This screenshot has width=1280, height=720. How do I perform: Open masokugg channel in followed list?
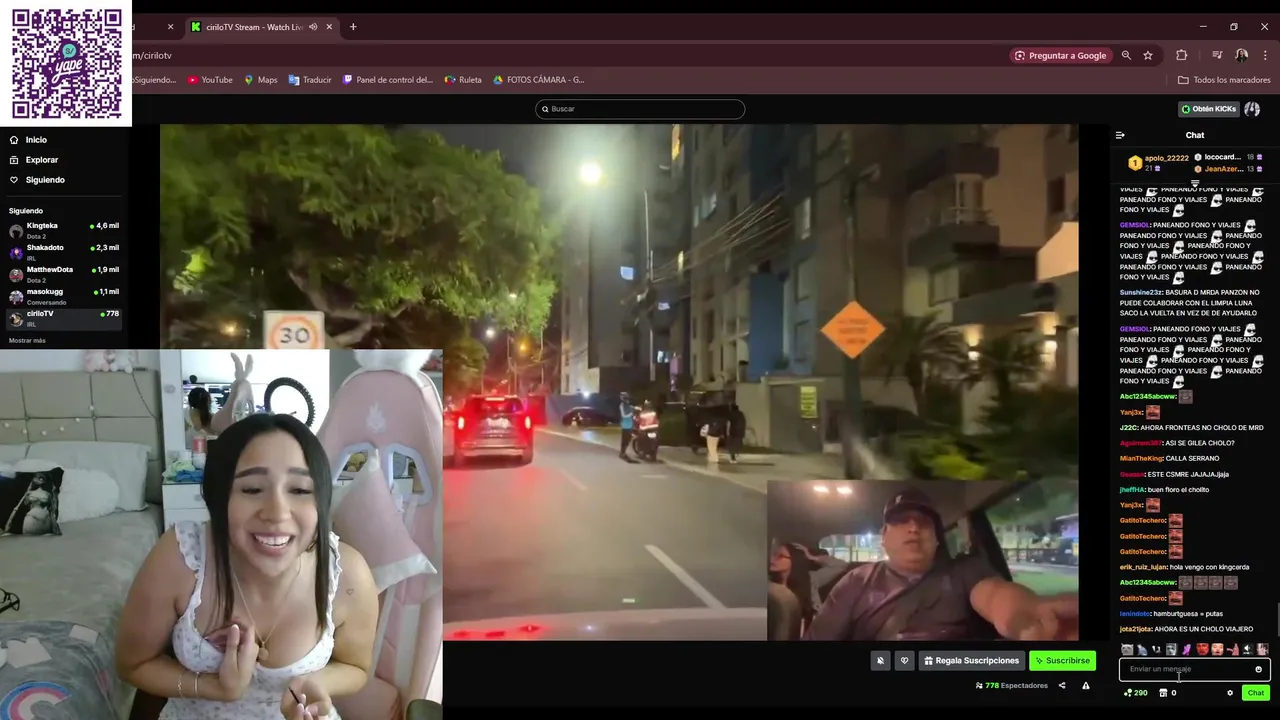pyautogui.click(x=64, y=296)
